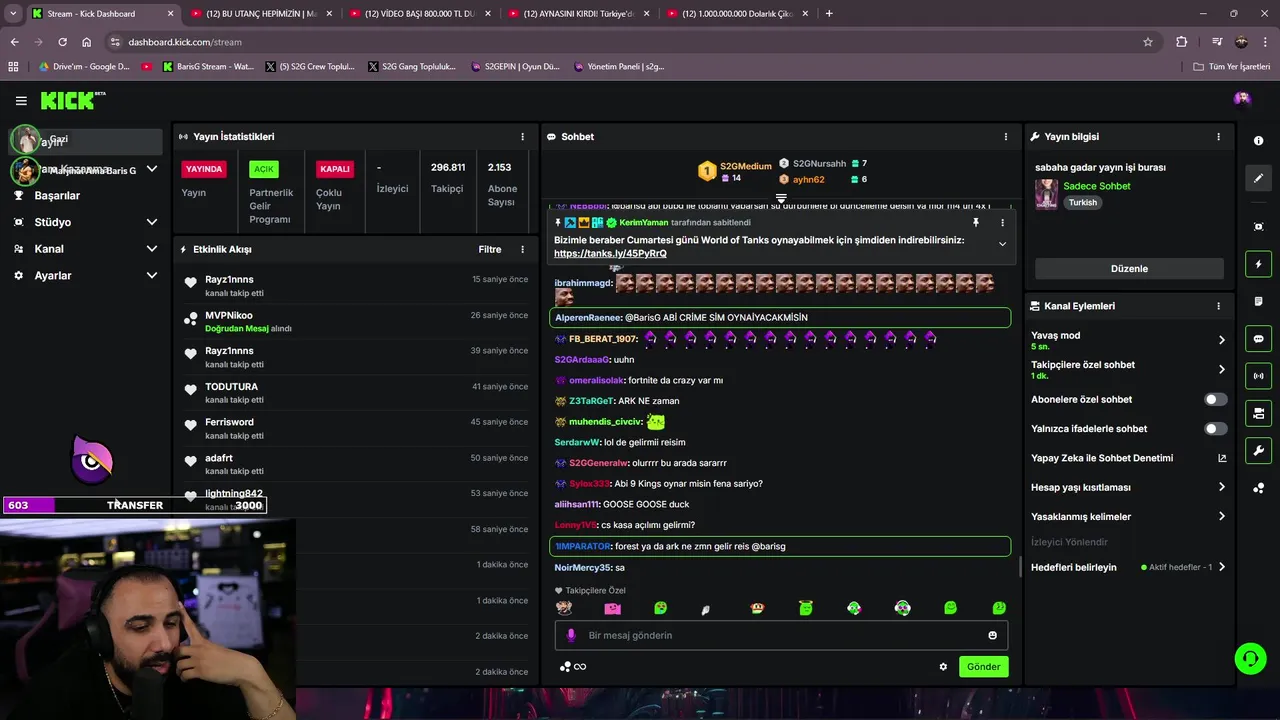This screenshot has width=1280, height=720.
Task: Click the browser address bar
Action: pos(630,42)
